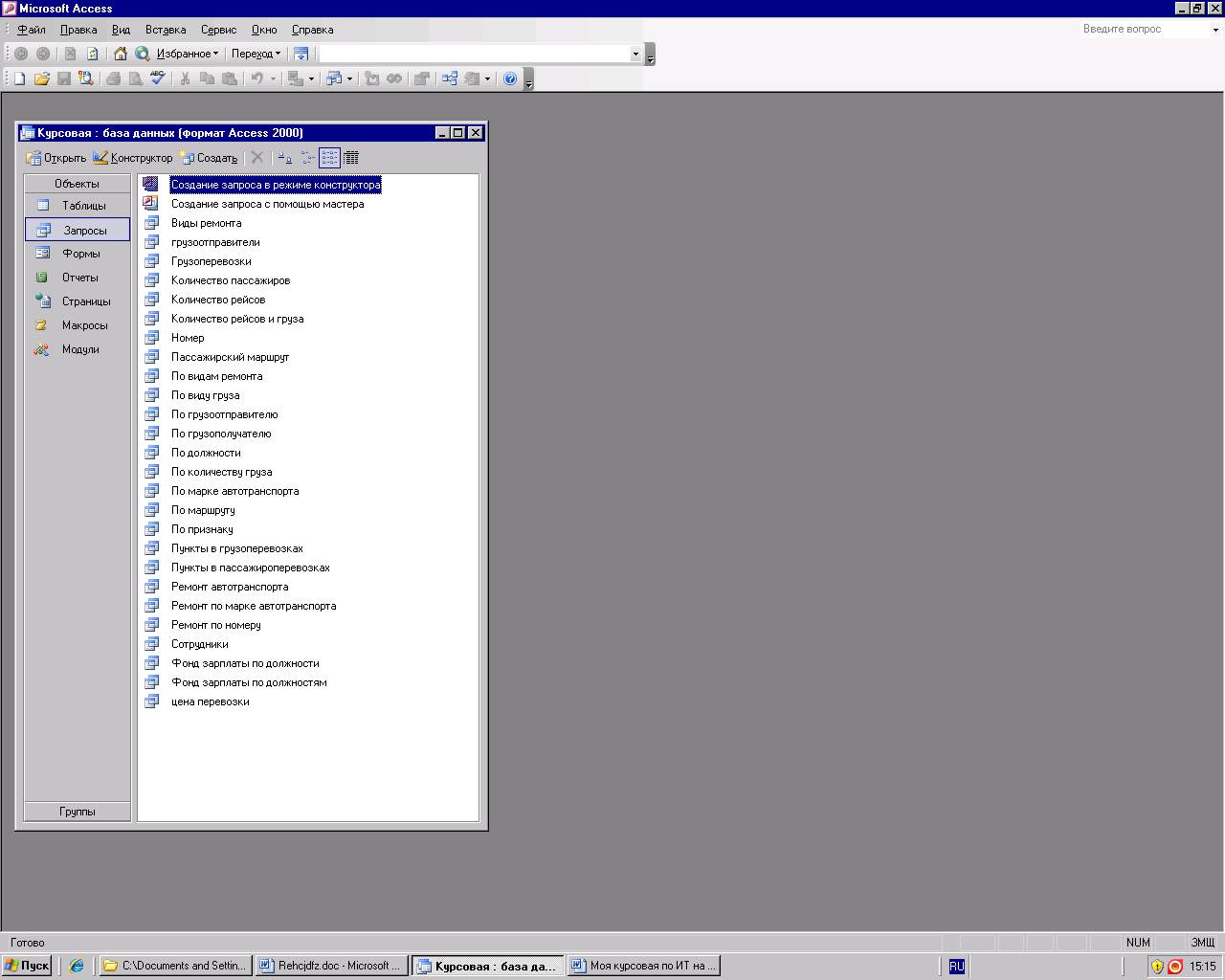This screenshot has width=1225, height=980.
Task: Click the Пуск start button
Action: pos(27,966)
